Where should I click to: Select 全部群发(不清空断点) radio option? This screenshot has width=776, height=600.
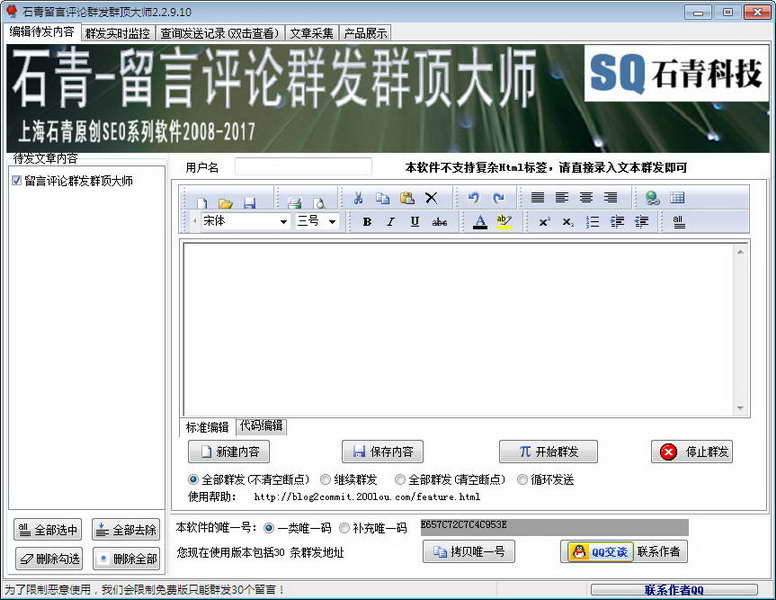[x=194, y=479]
